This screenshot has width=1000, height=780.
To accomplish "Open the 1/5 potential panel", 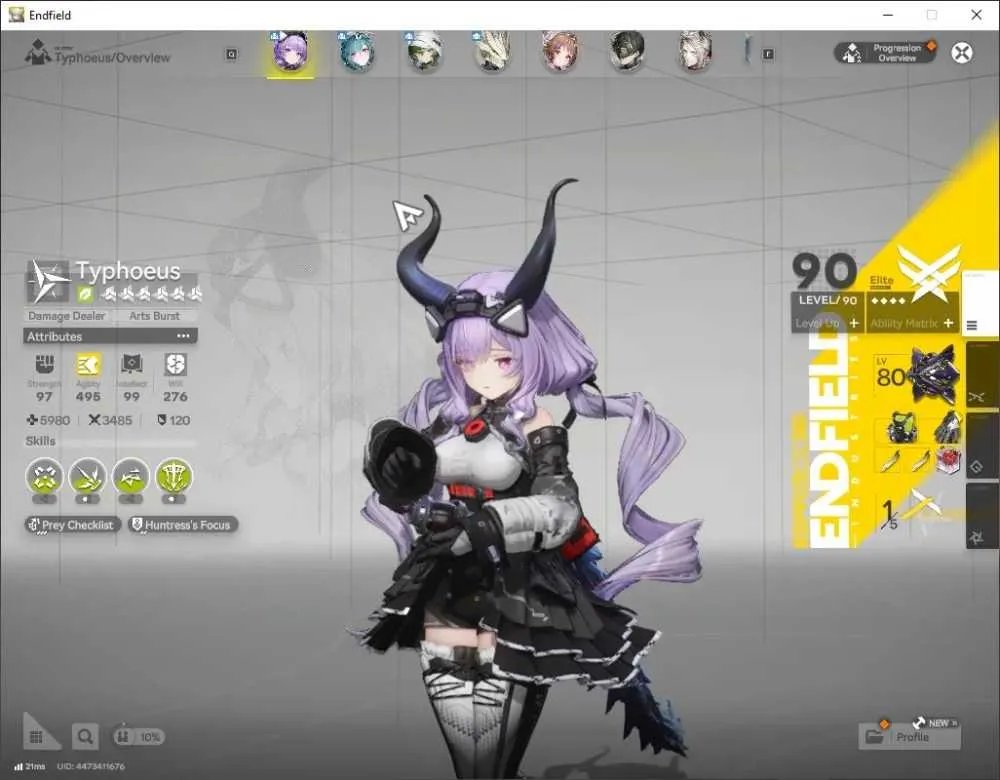I will pos(912,512).
